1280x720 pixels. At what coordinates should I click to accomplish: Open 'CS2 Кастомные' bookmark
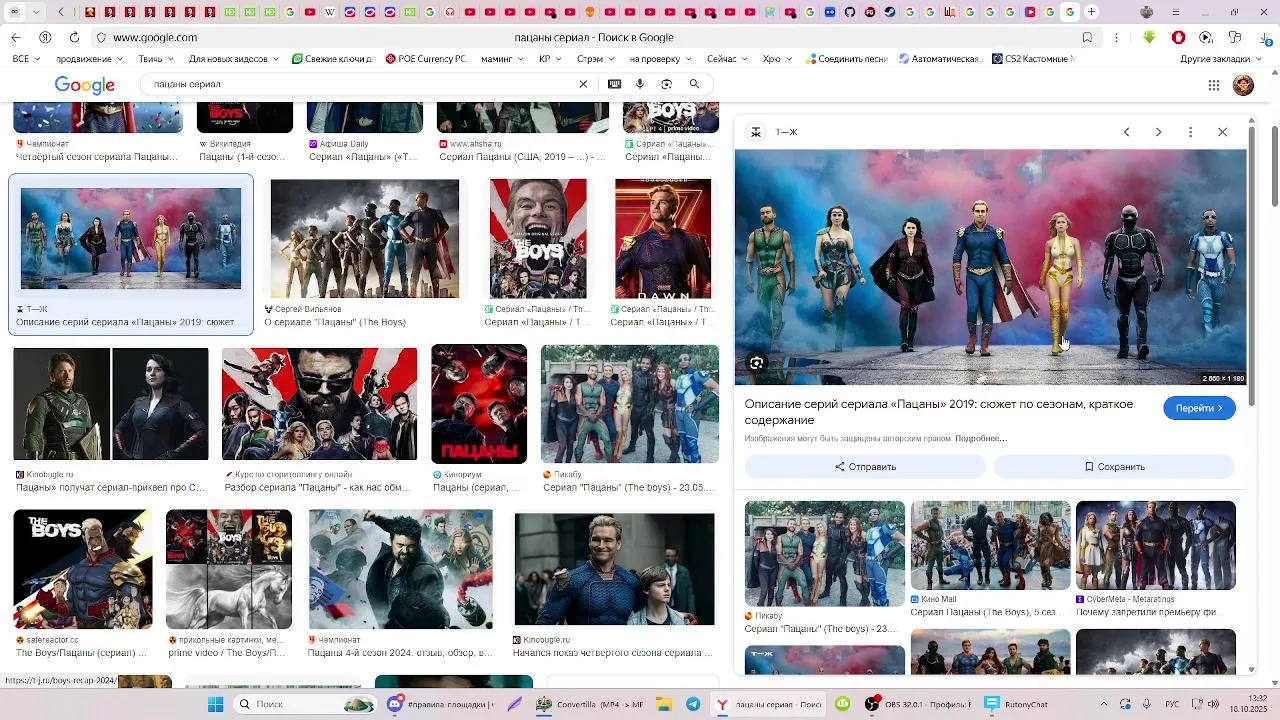[x=1033, y=59]
